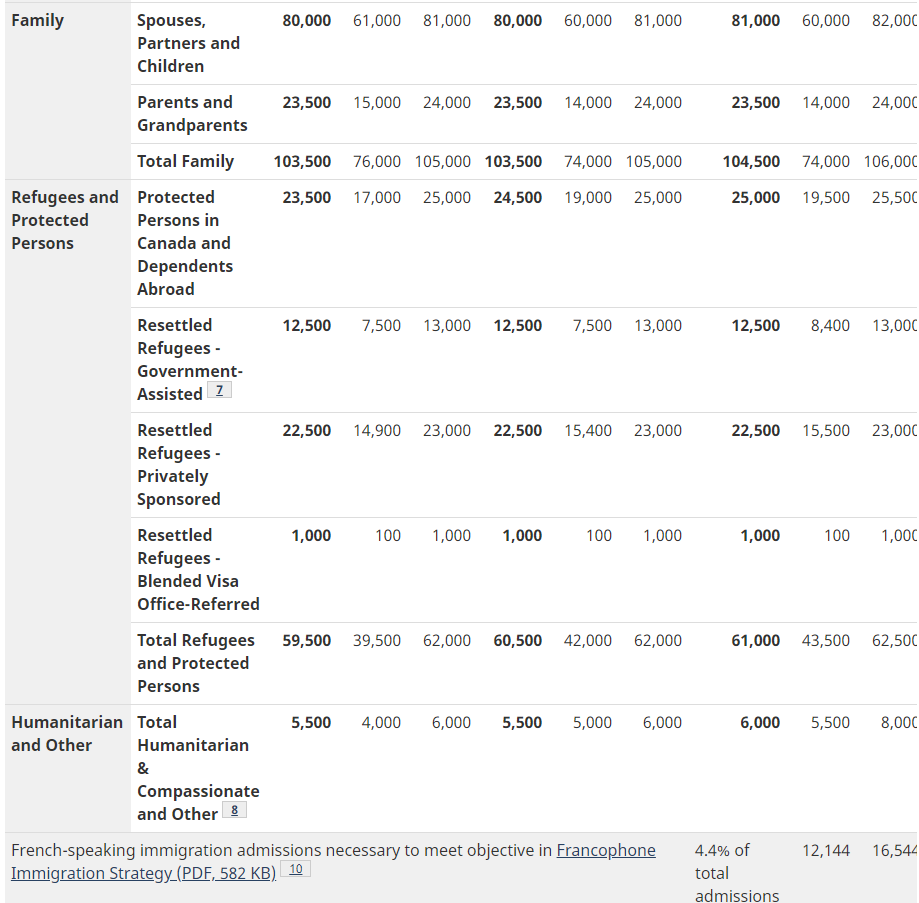Select the 8,400 Government-Assisted low range value
The image size is (919, 903).
click(x=830, y=326)
